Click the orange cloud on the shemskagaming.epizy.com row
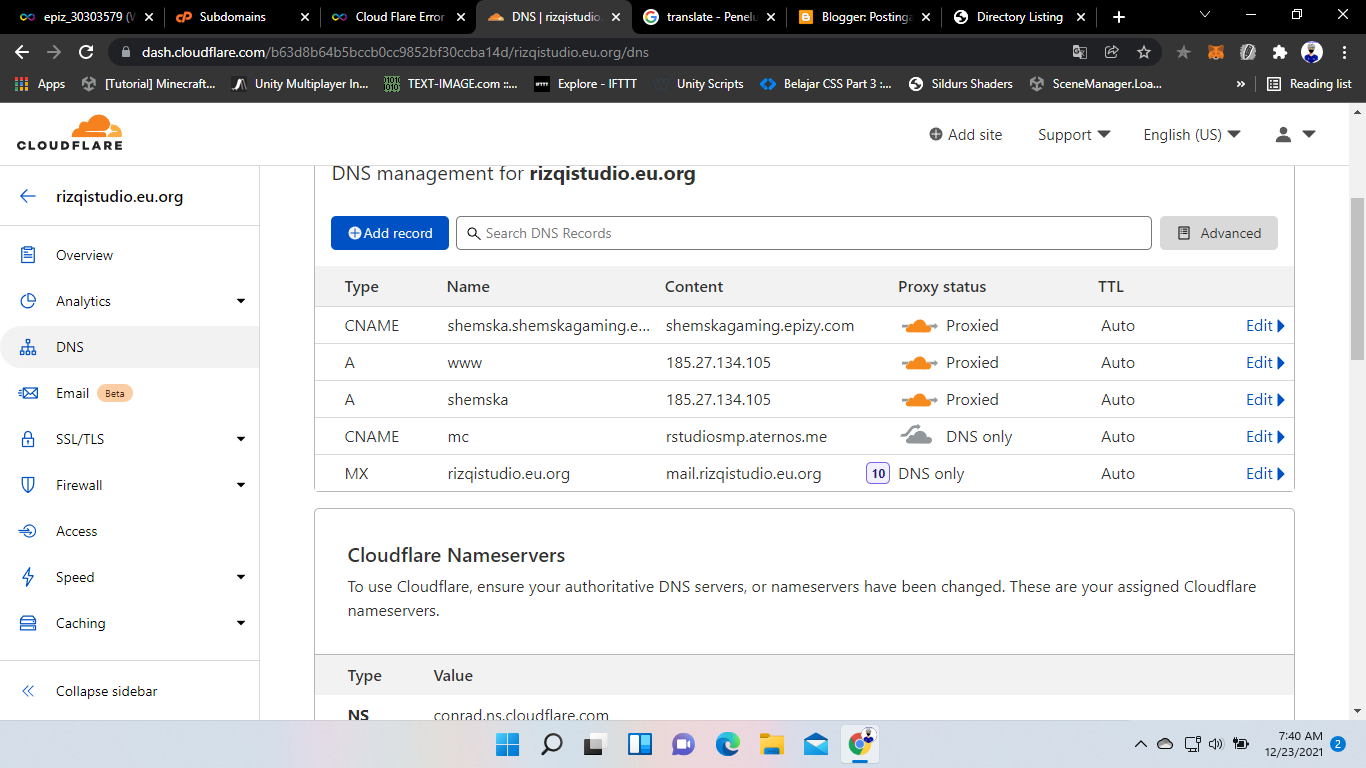1366x768 pixels. point(919,325)
